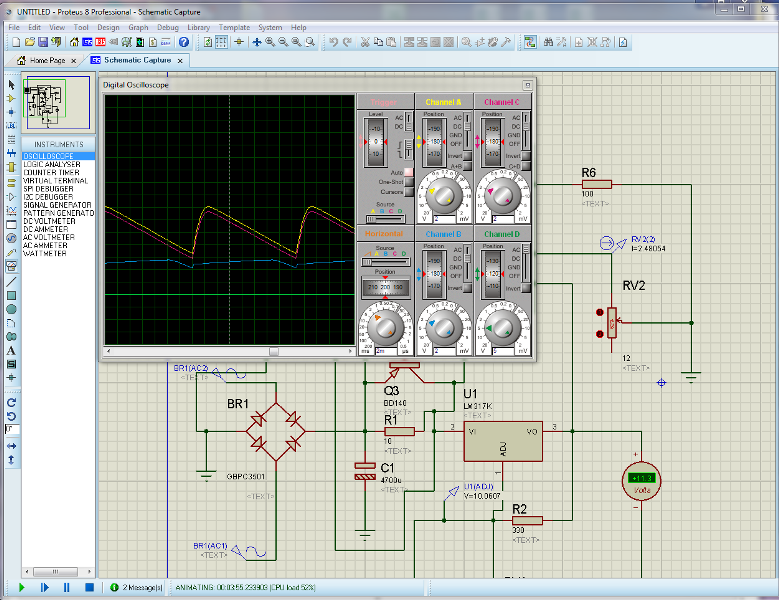Select the component mode tool
This screenshot has height=600, width=779.
click(x=11, y=98)
